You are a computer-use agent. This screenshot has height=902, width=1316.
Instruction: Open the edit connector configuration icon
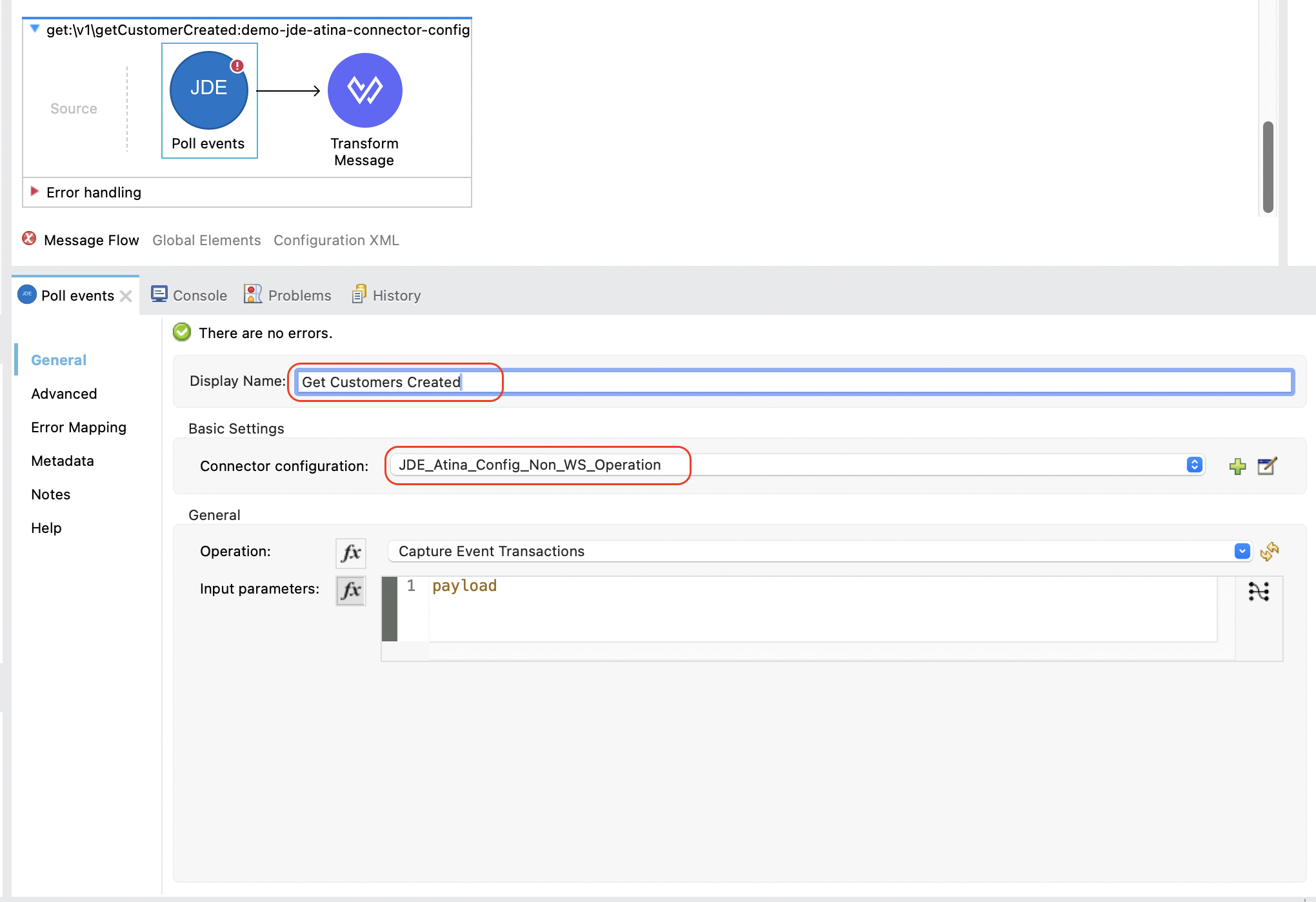(x=1267, y=466)
